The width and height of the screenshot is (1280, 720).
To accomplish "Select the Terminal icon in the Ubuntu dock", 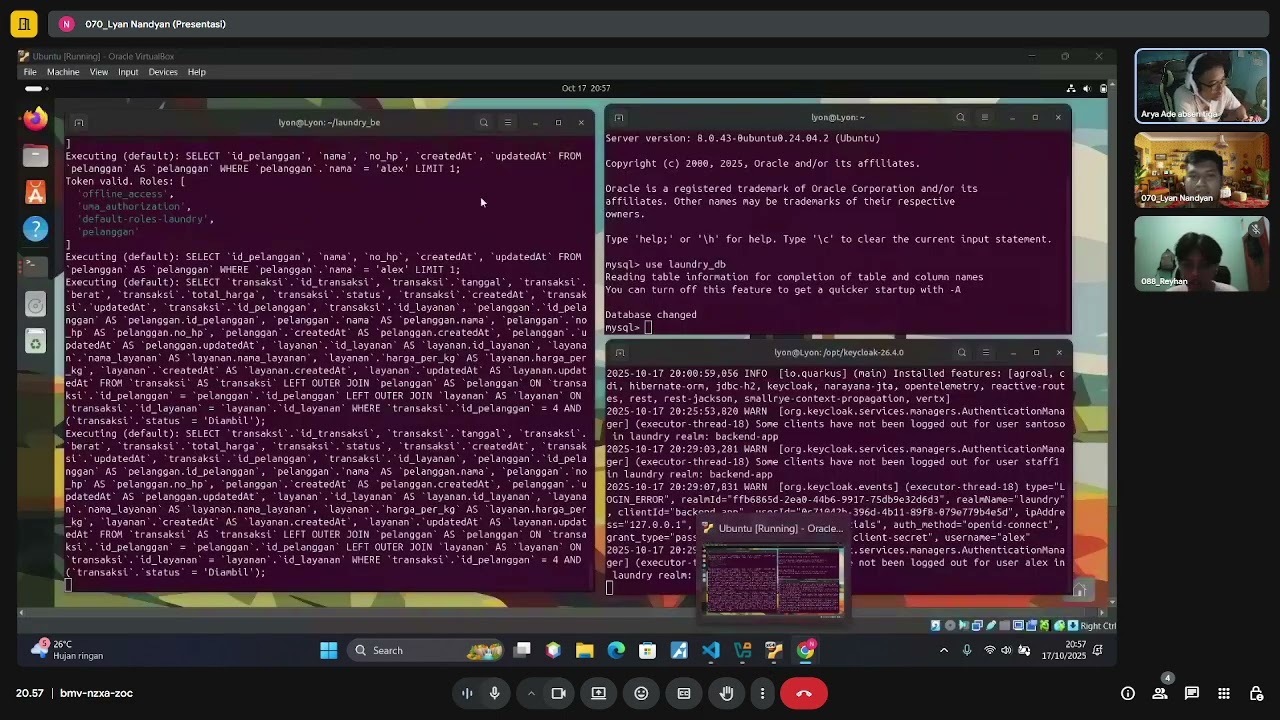I will [36, 266].
